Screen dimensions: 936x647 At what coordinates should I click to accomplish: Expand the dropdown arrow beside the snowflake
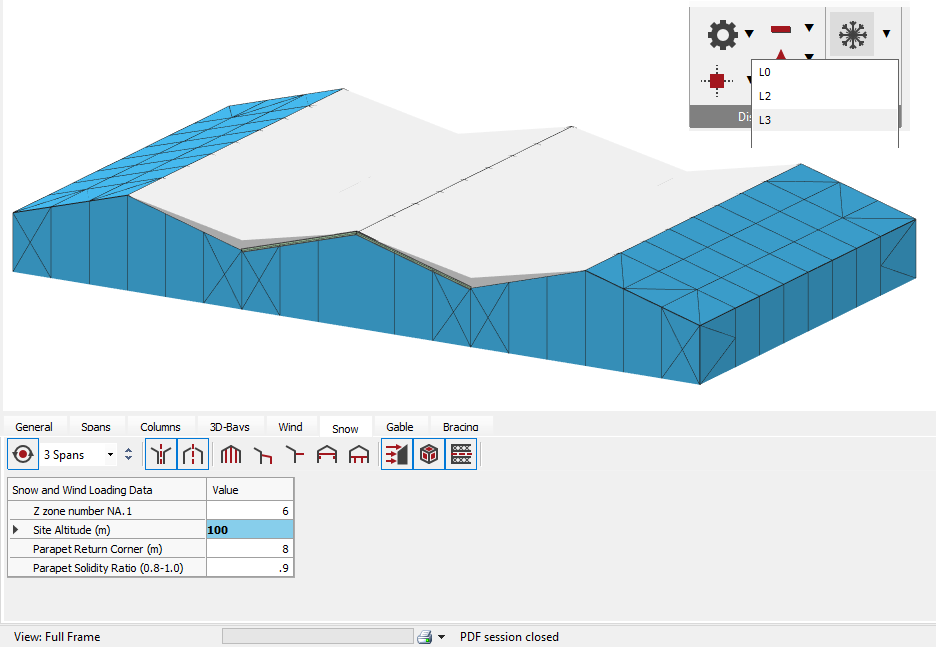pos(886,34)
